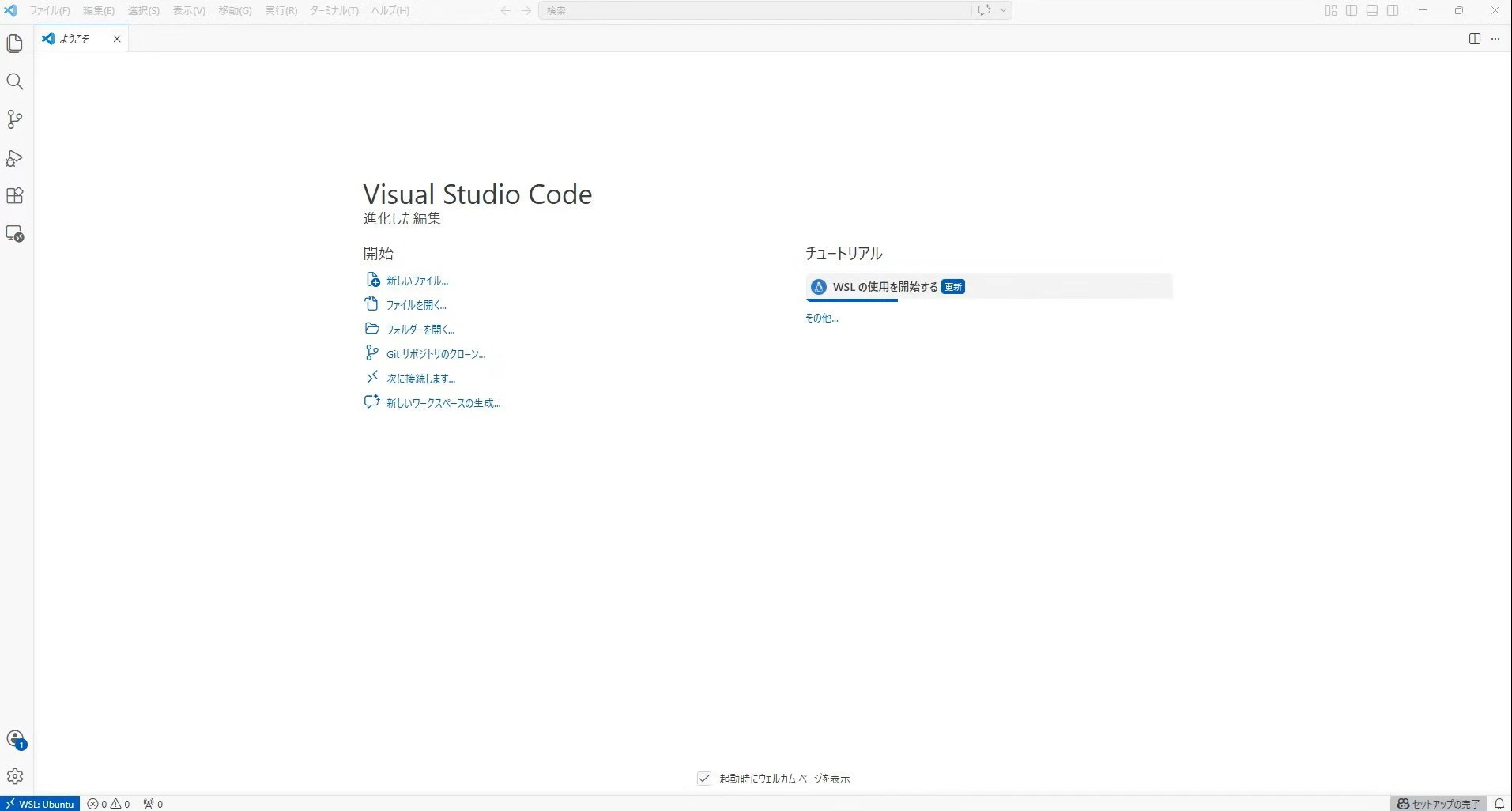Click the forwarded ports status item

click(x=153, y=804)
